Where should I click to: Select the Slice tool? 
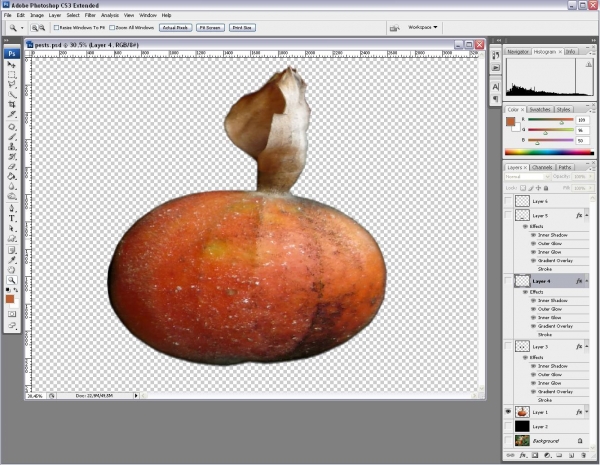pyautogui.click(x=12, y=114)
